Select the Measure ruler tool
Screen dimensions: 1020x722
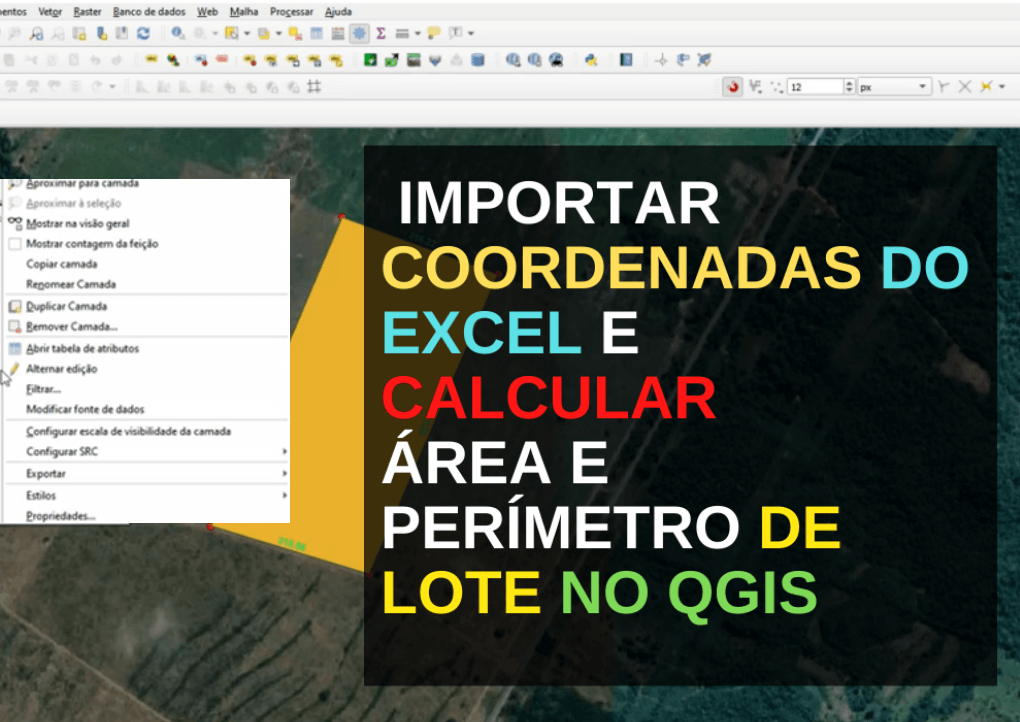click(402, 33)
